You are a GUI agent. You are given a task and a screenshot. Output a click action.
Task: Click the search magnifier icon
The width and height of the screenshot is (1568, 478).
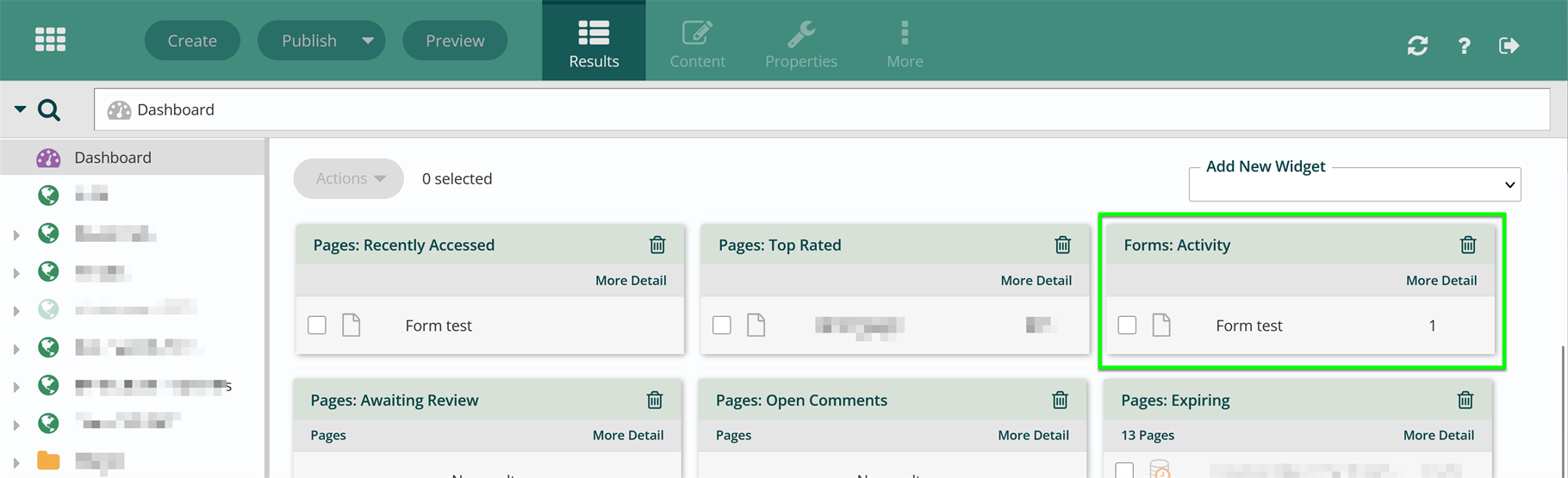[x=49, y=110]
